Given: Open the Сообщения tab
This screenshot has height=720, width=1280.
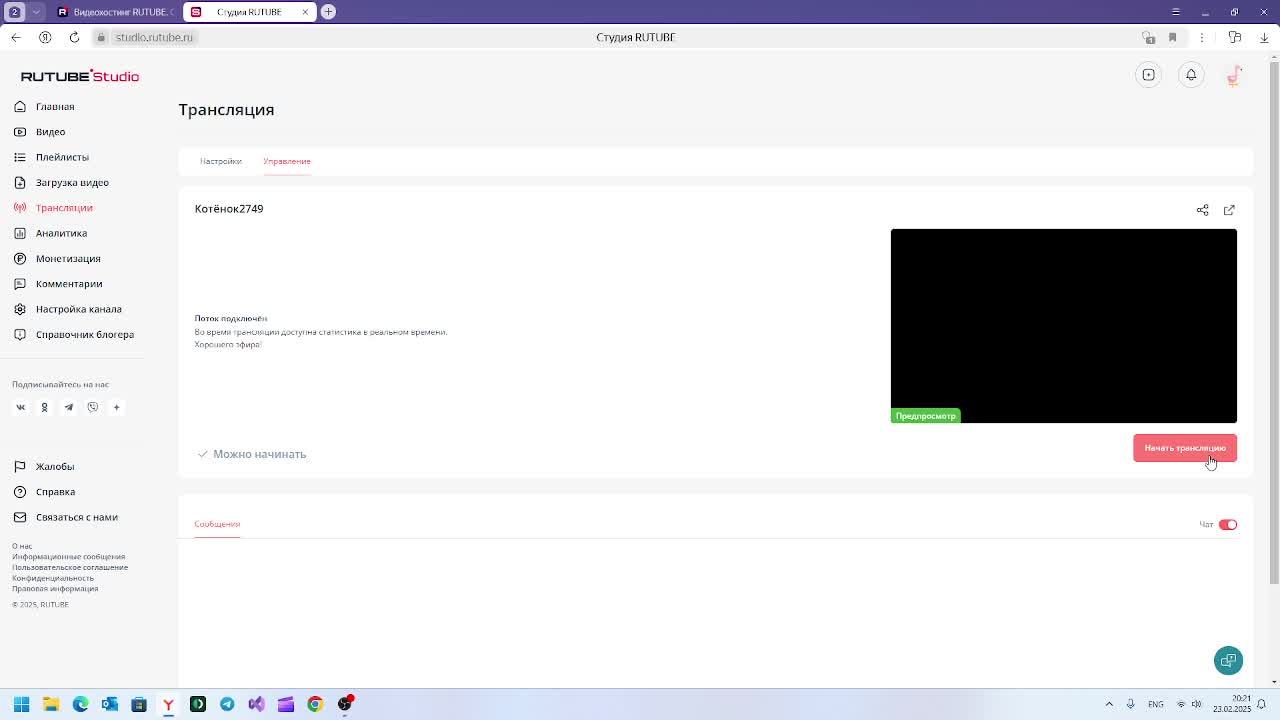Looking at the screenshot, I should (217, 524).
